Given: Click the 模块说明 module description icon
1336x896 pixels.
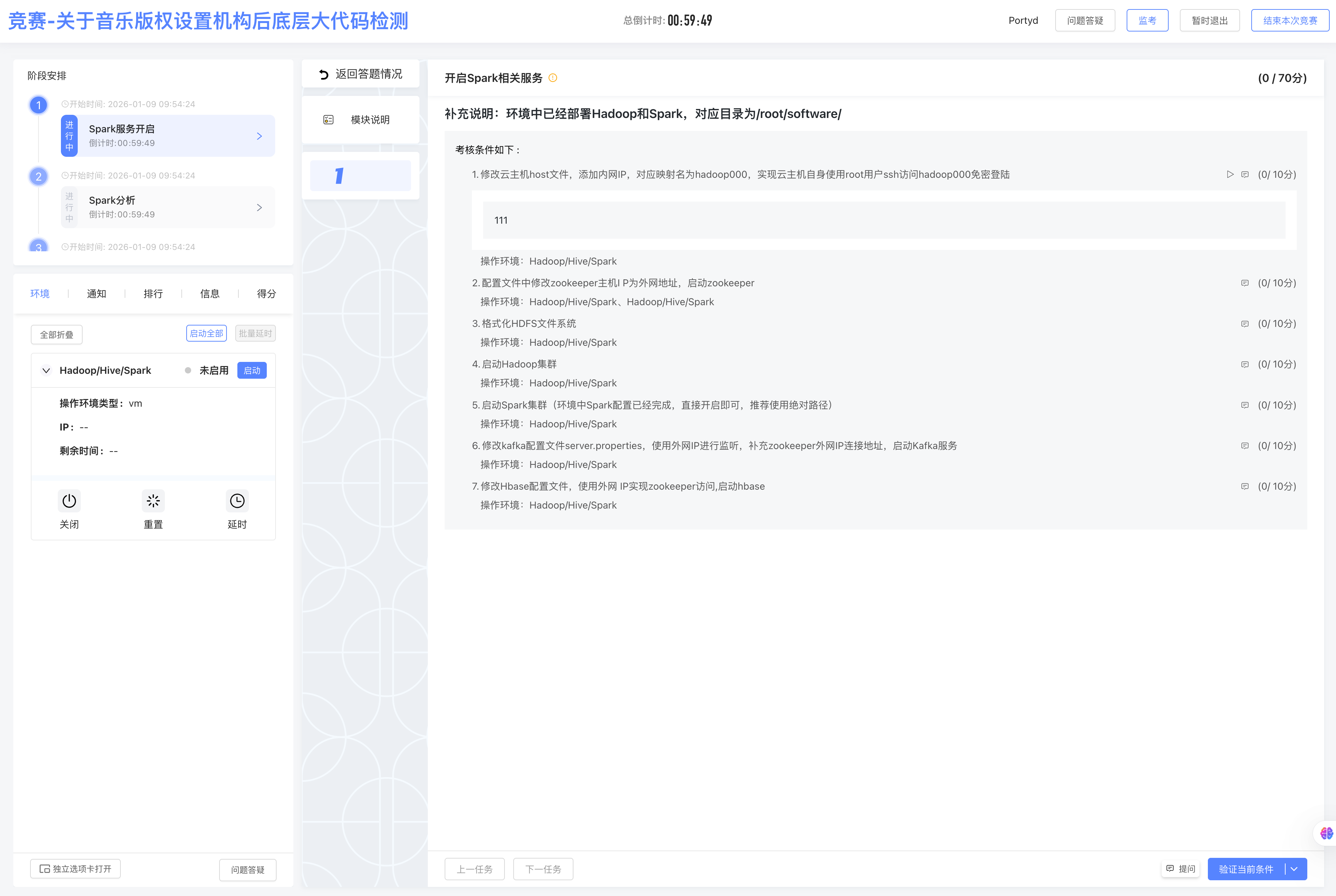Looking at the screenshot, I should click(328, 120).
